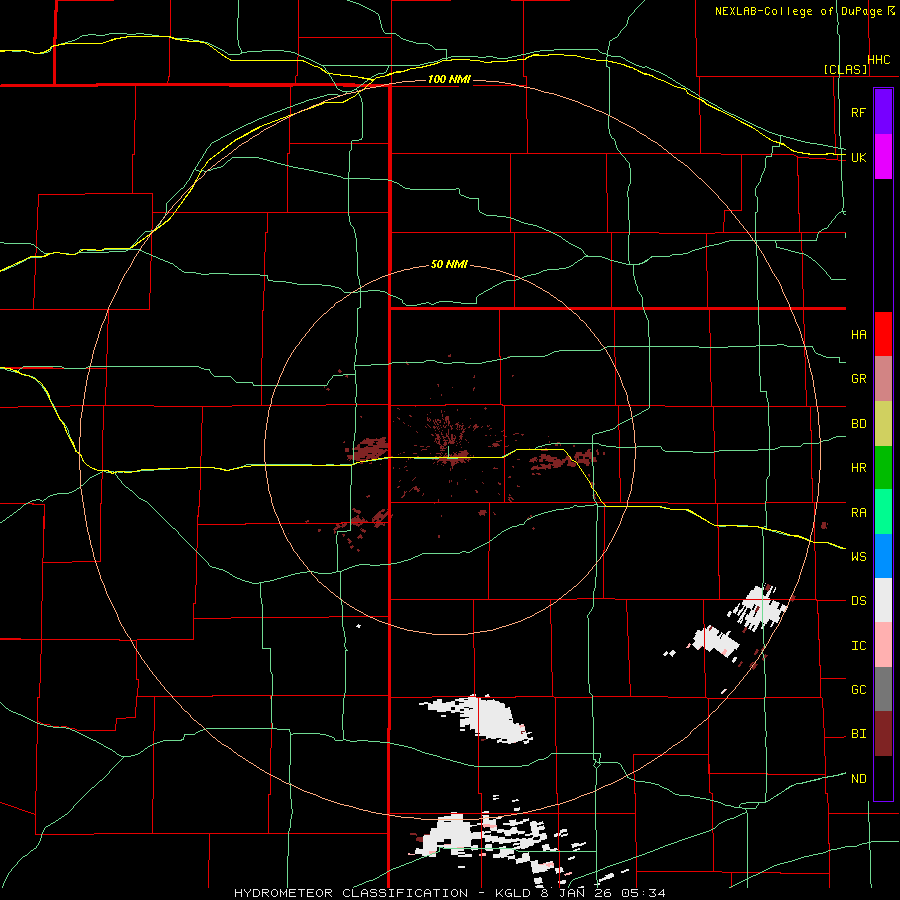Image resolution: width=900 pixels, height=900 pixels.
Task: Click the DS legend label
Action: (x=858, y=601)
